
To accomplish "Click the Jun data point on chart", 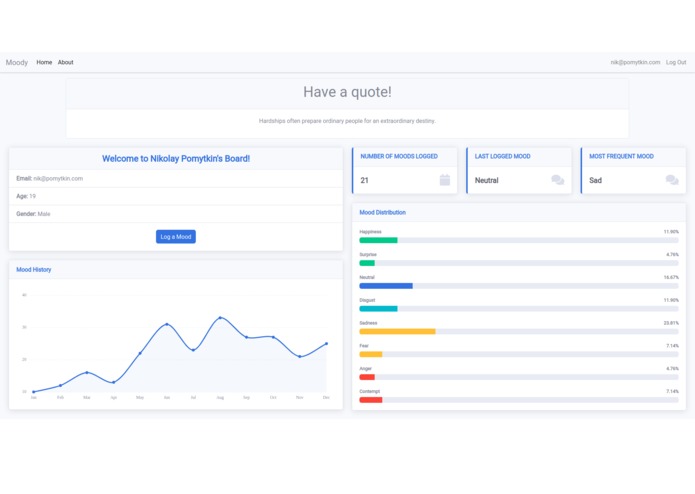I will tap(167, 324).
